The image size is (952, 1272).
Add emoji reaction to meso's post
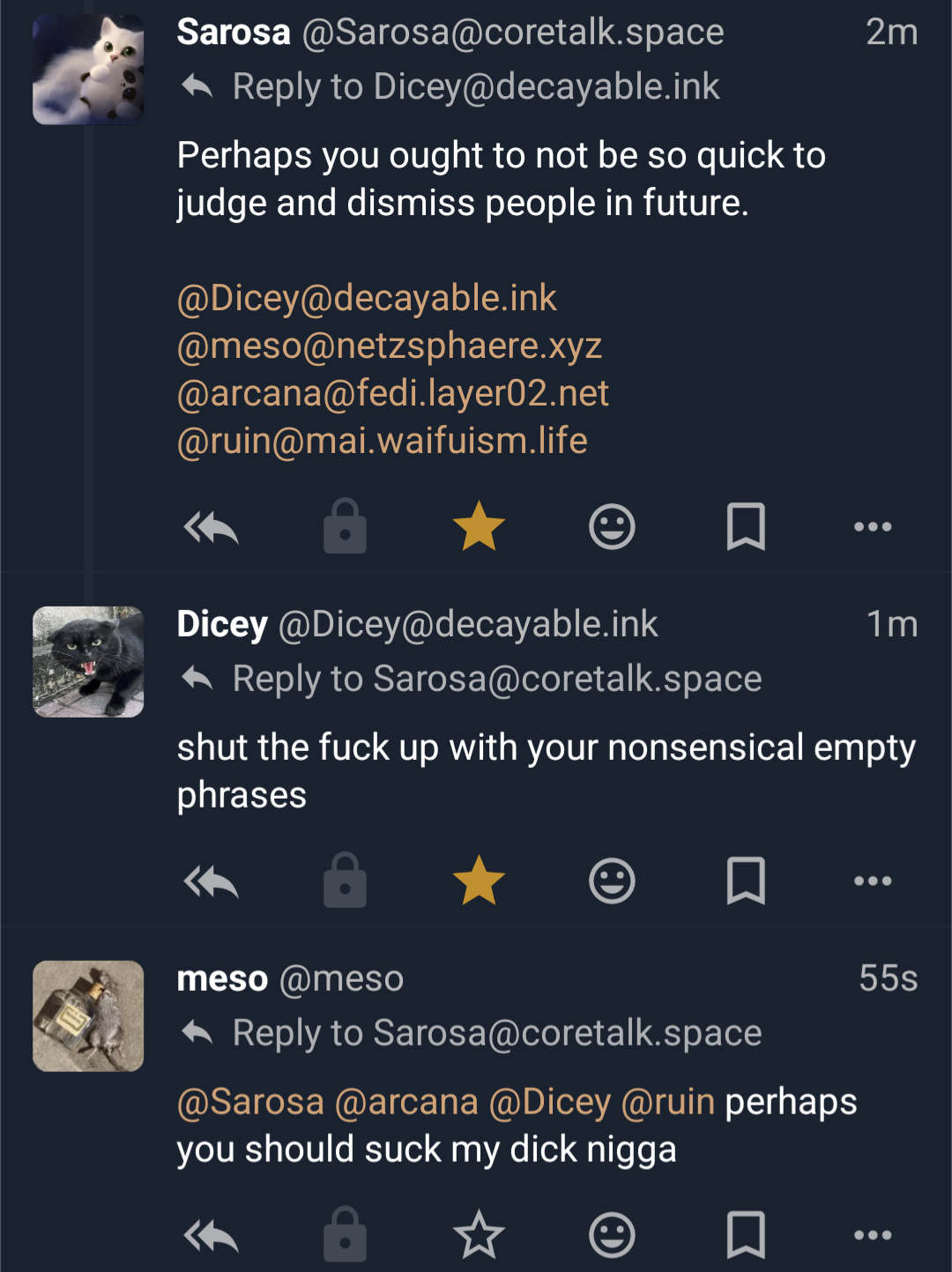click(x=612, y=1235)
